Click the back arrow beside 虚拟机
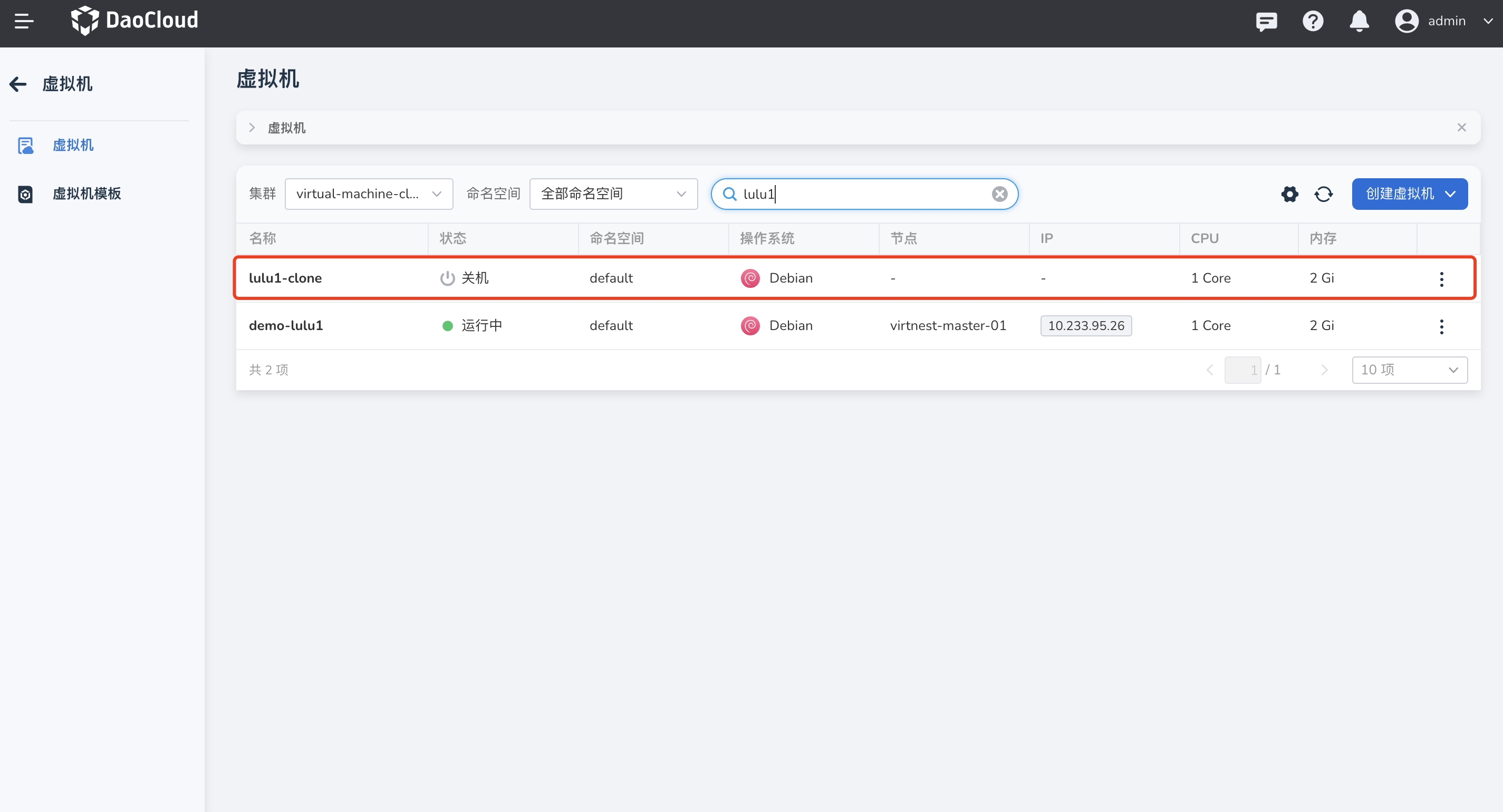The image size is (1503, 812). [18, 84]
